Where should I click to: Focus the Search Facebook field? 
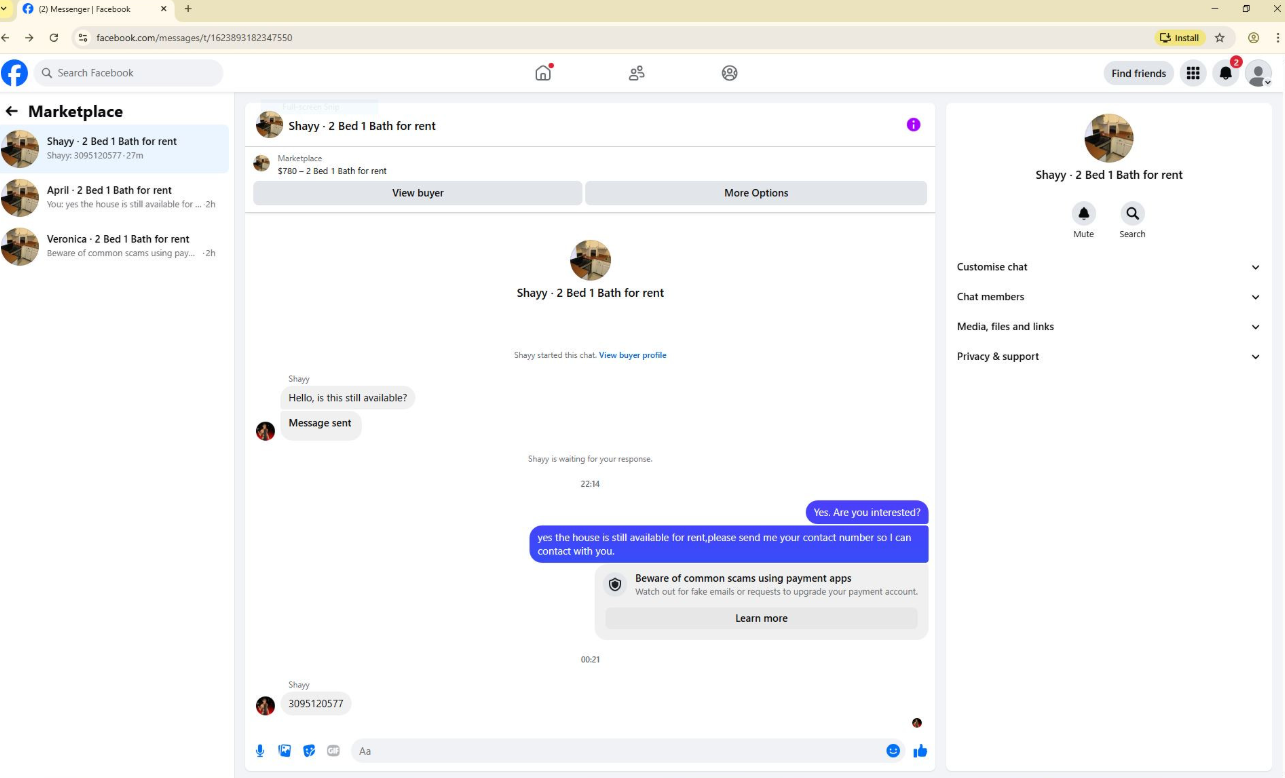pyautogui.click(x=129, y=73)
